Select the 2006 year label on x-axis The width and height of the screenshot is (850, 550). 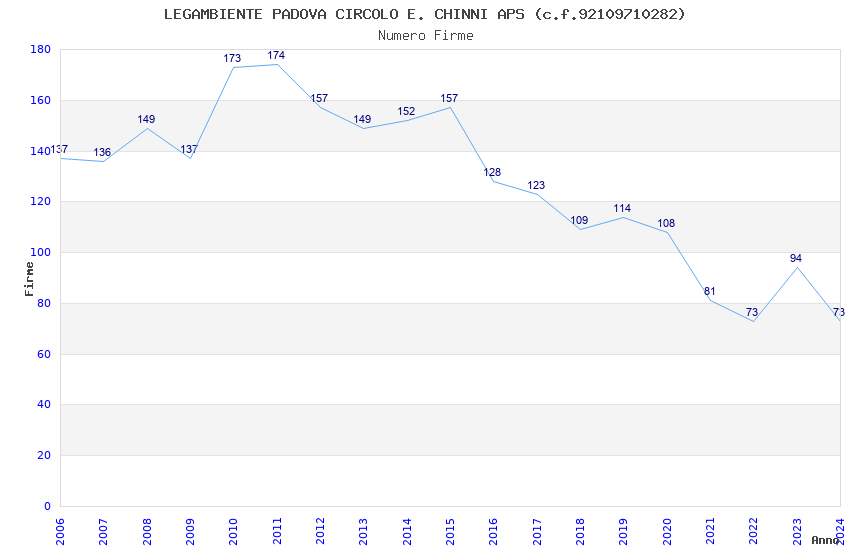coord(60,532)
